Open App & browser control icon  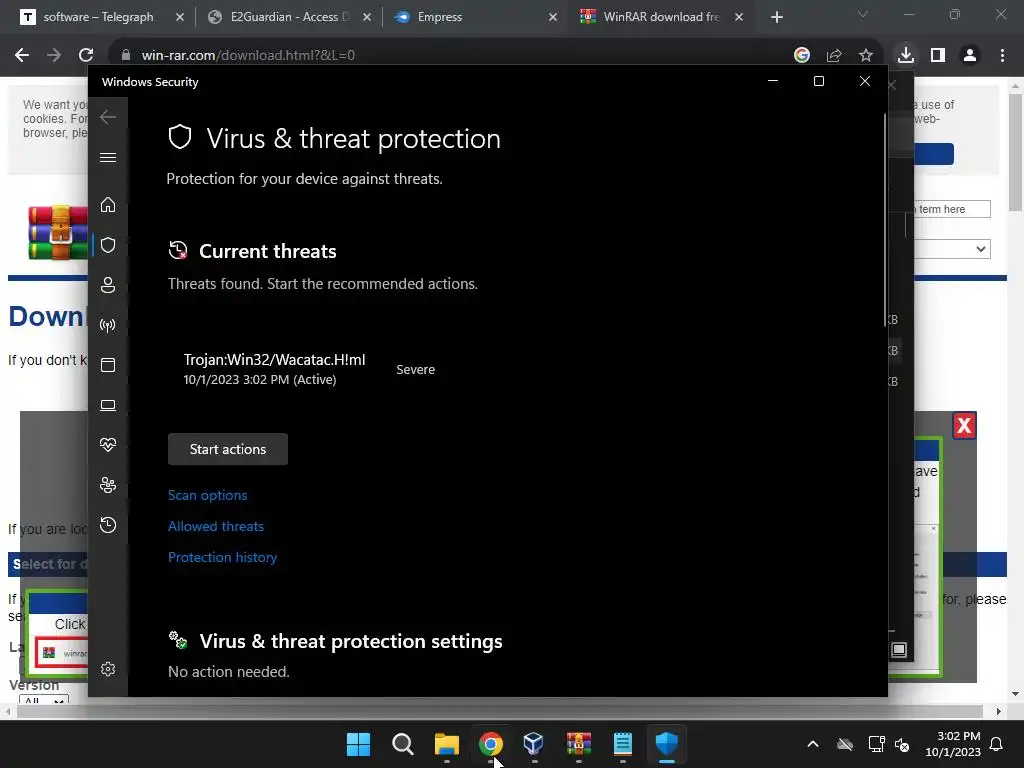[x=108, y=365]
